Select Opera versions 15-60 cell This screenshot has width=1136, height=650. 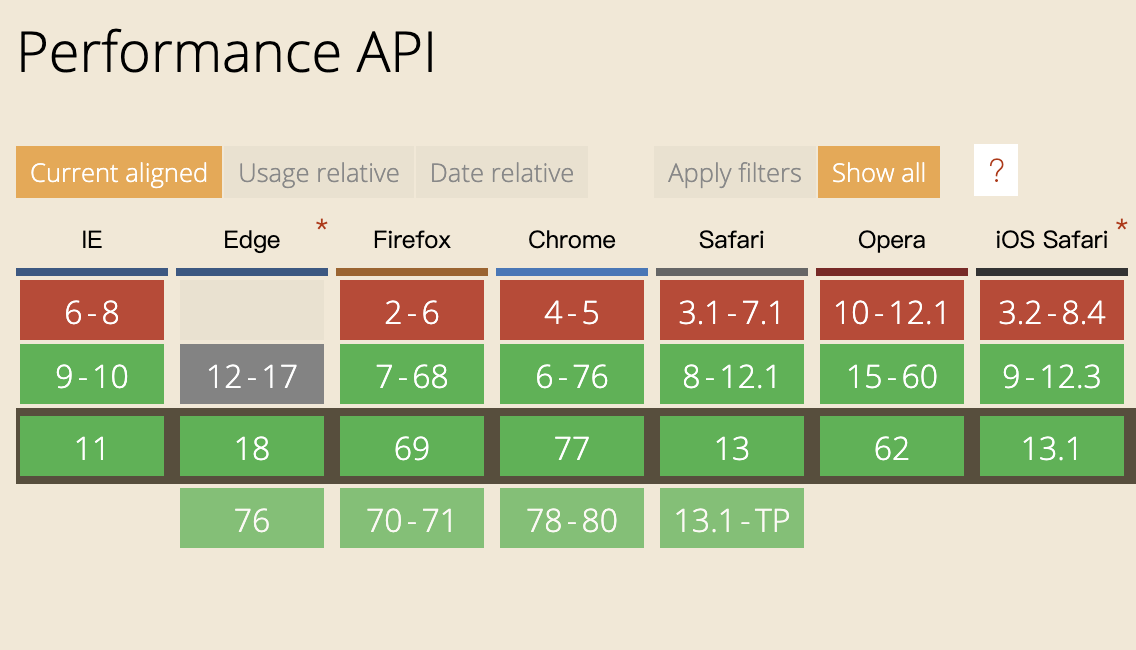click(x=892, y=374)
